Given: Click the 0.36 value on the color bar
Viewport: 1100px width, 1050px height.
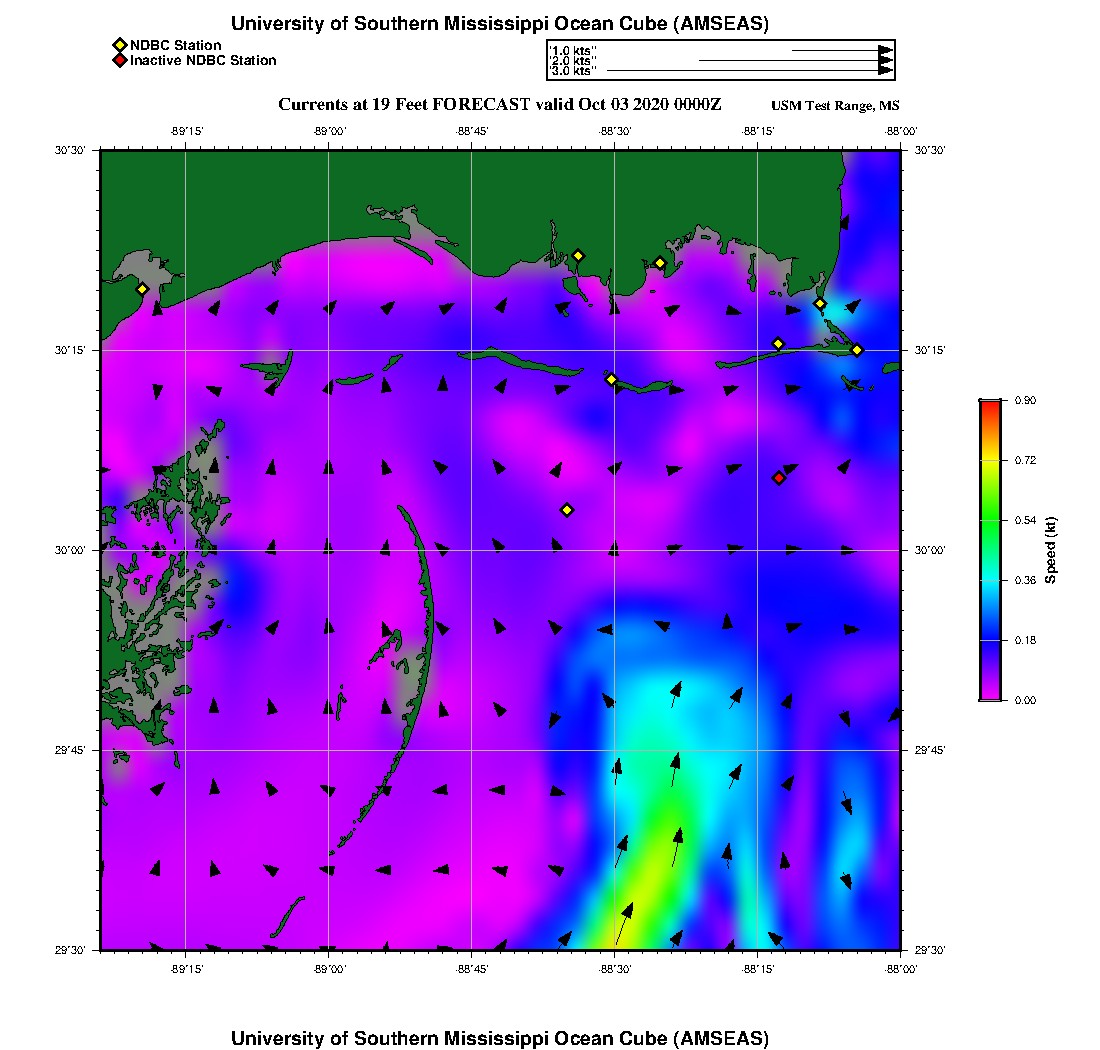Looking at the screenshot, I should pyautogui.click(x=1025, y=580).
